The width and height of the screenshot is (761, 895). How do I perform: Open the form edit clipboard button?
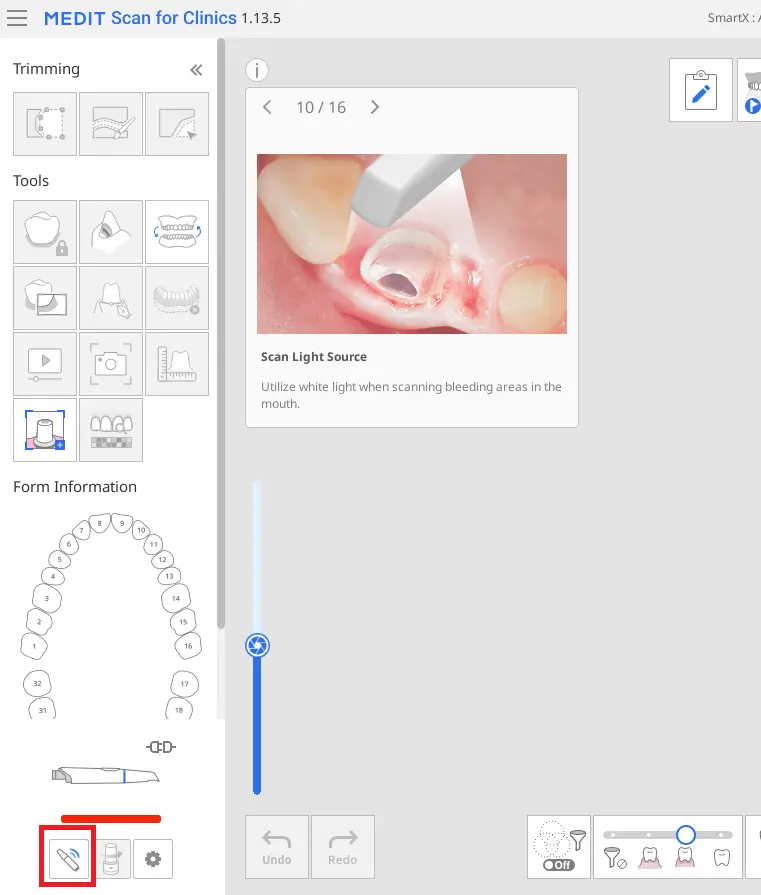tap(701, 90)
